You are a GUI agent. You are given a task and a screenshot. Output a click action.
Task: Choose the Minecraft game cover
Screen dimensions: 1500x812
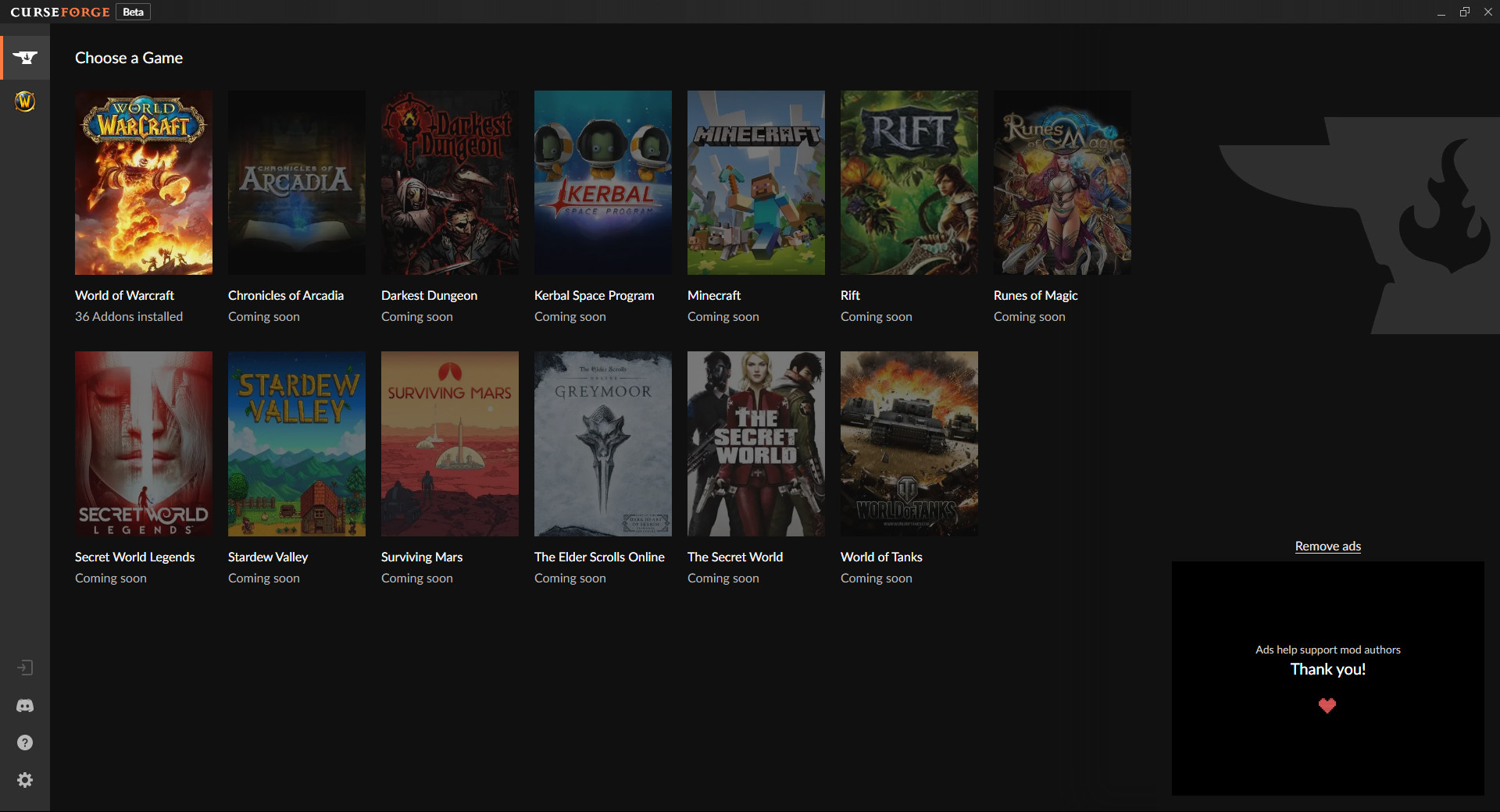[x=755, y=183]
